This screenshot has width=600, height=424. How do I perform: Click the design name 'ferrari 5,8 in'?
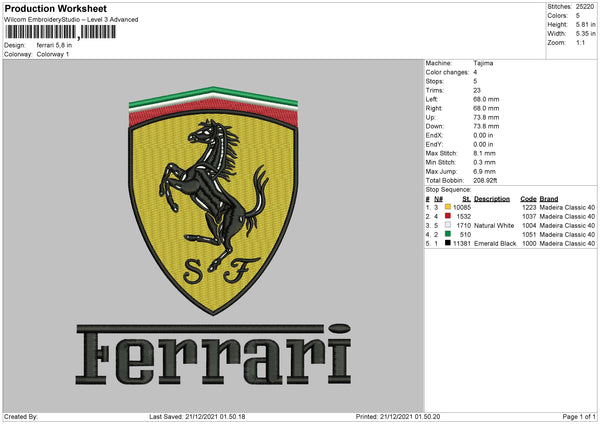click(54, 45)
